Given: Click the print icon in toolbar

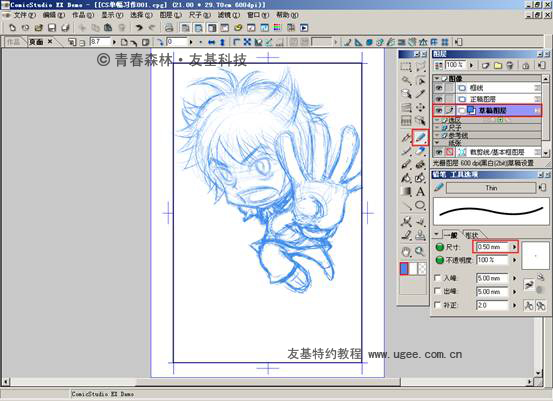Looking at the screenshot, I should (x=169, y=28).
